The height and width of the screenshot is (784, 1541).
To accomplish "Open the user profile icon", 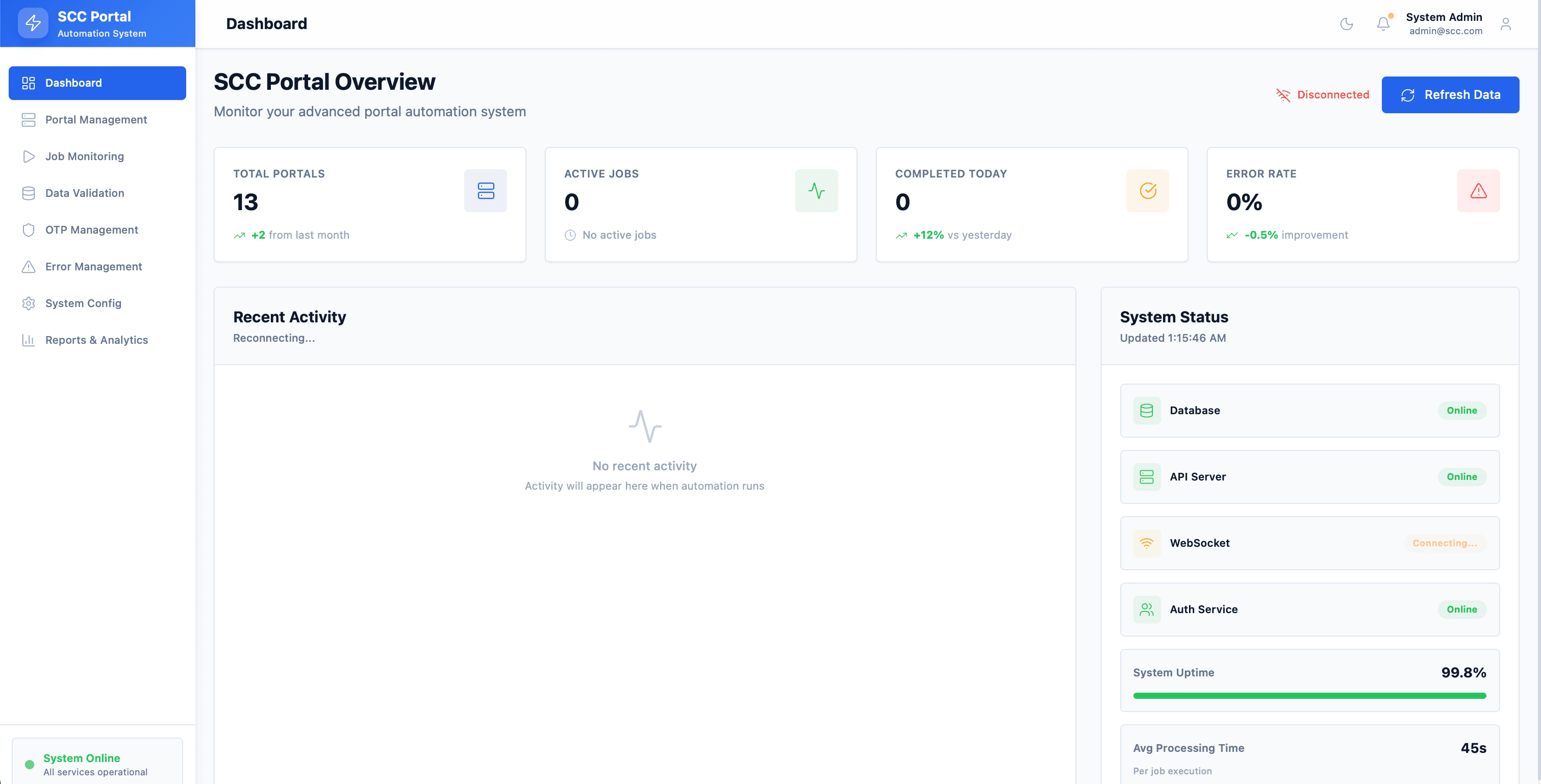I will (x=1506, y=24).
